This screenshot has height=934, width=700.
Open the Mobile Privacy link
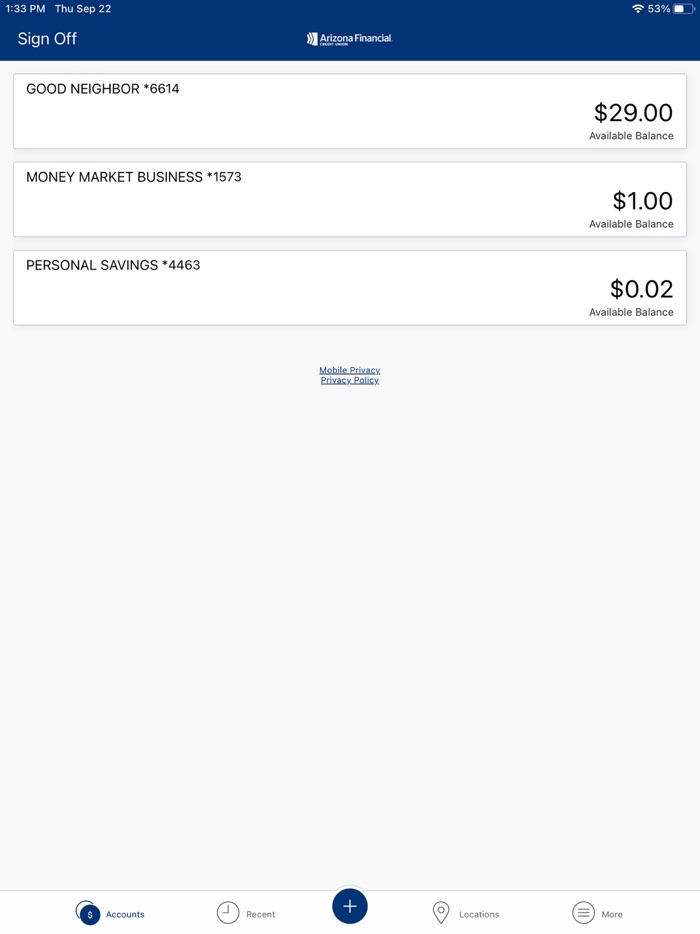click(349, 370)
